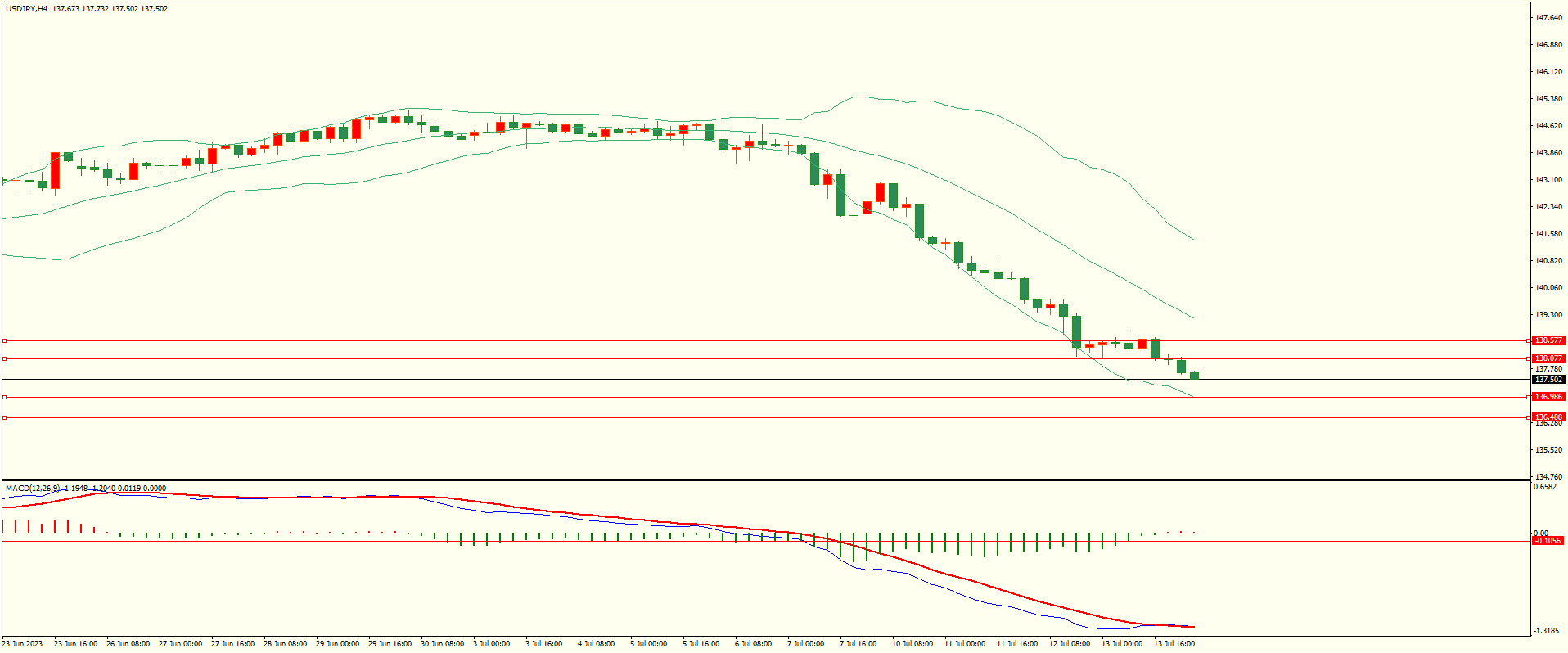This screenshot has width=1568, height=653.
Task: Select the red 138.577 price level tag
Action: coord(1548,340)
